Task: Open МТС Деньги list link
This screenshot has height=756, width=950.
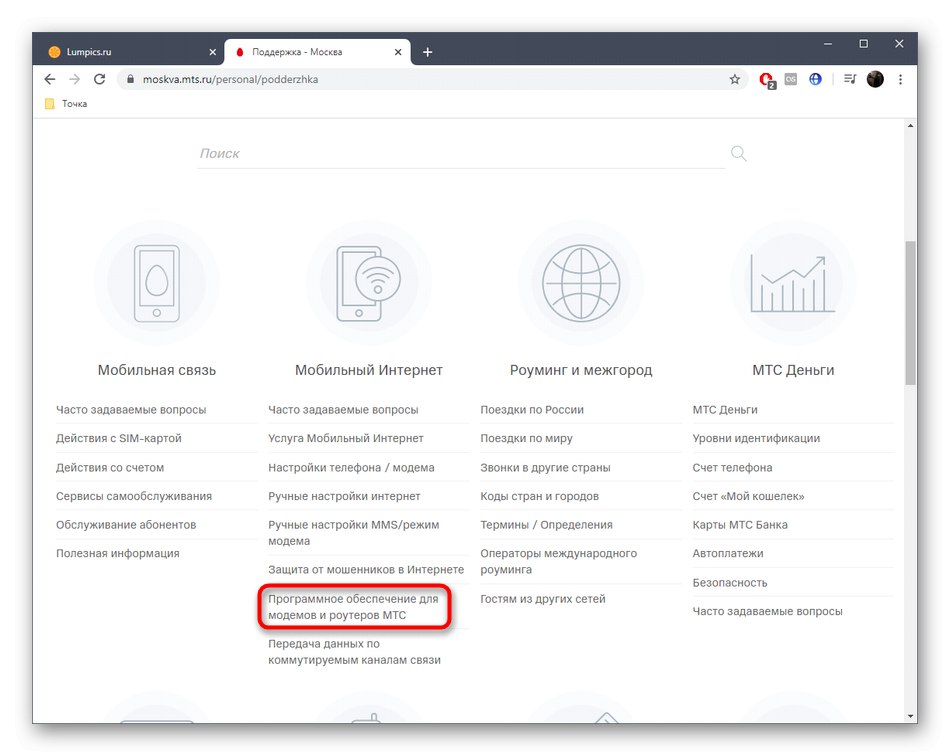Action: click(x=725, y=410)
